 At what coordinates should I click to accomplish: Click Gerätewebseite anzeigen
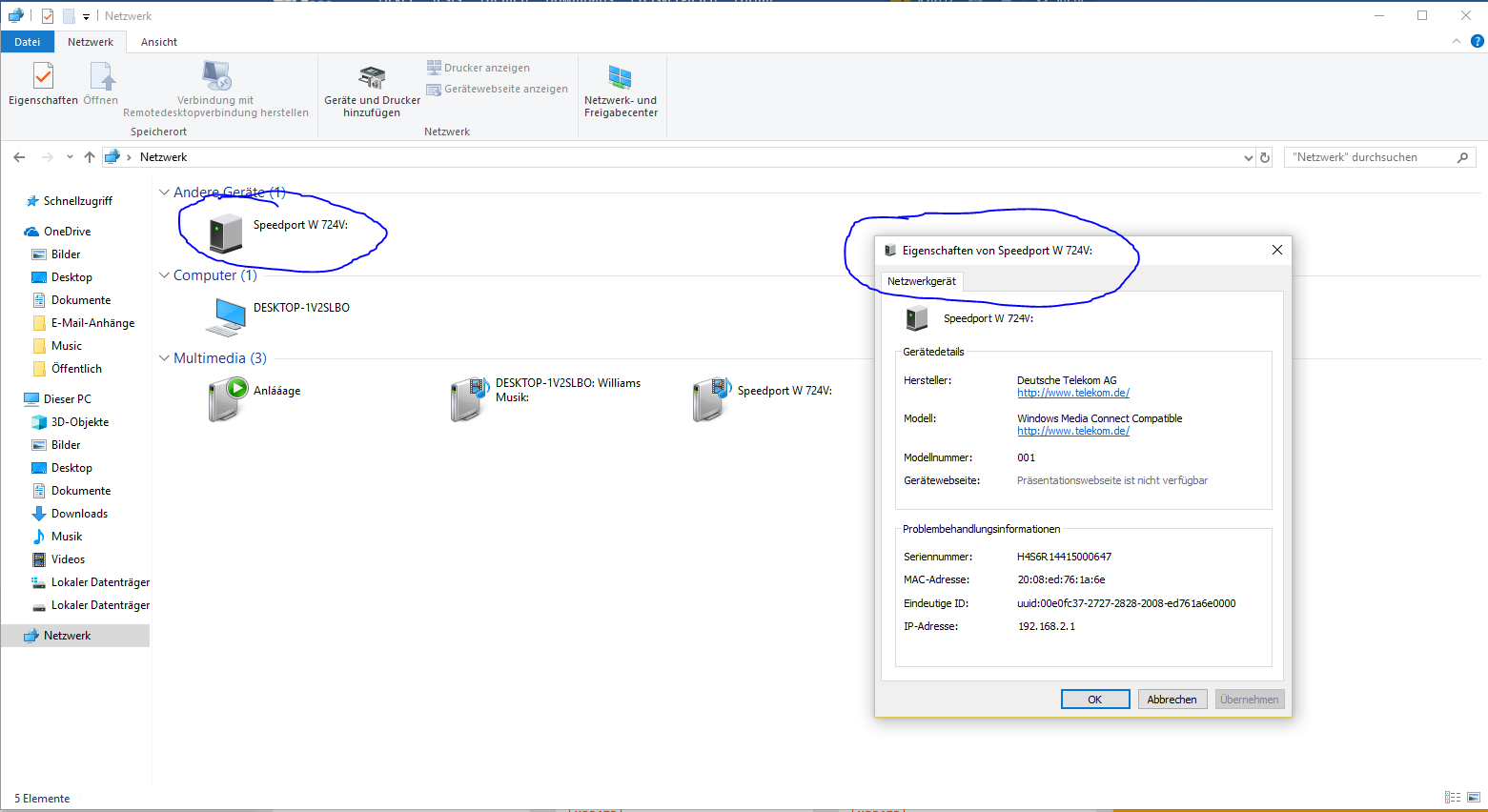[x=498, y=89]
